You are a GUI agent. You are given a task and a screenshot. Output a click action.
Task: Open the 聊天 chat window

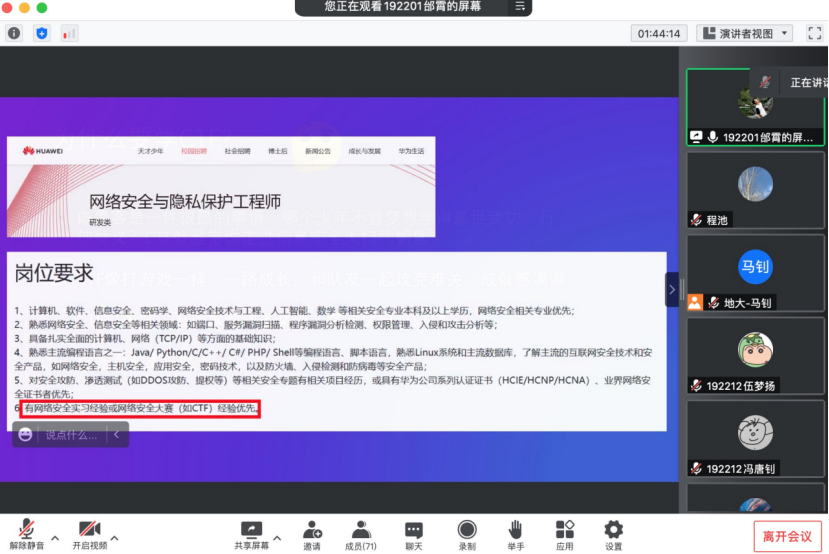[x=414, y=535]
